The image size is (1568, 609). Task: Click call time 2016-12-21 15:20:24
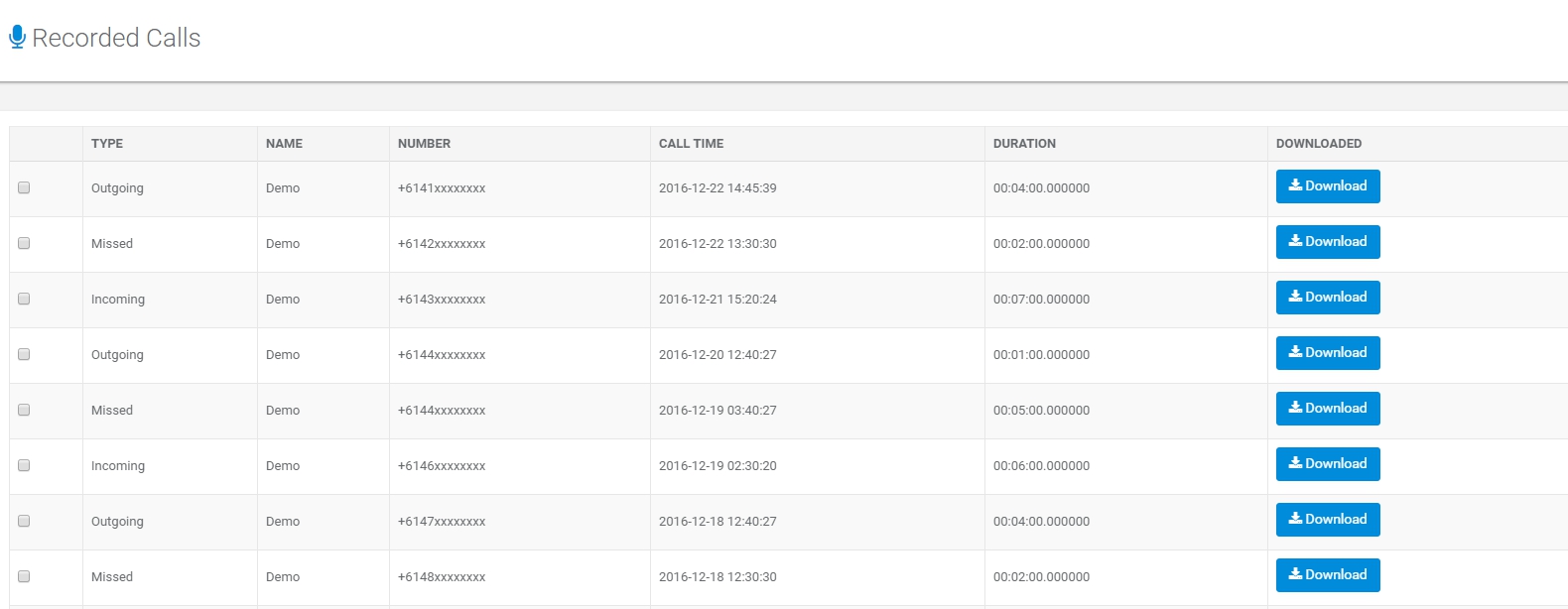(x=718, y=300)
